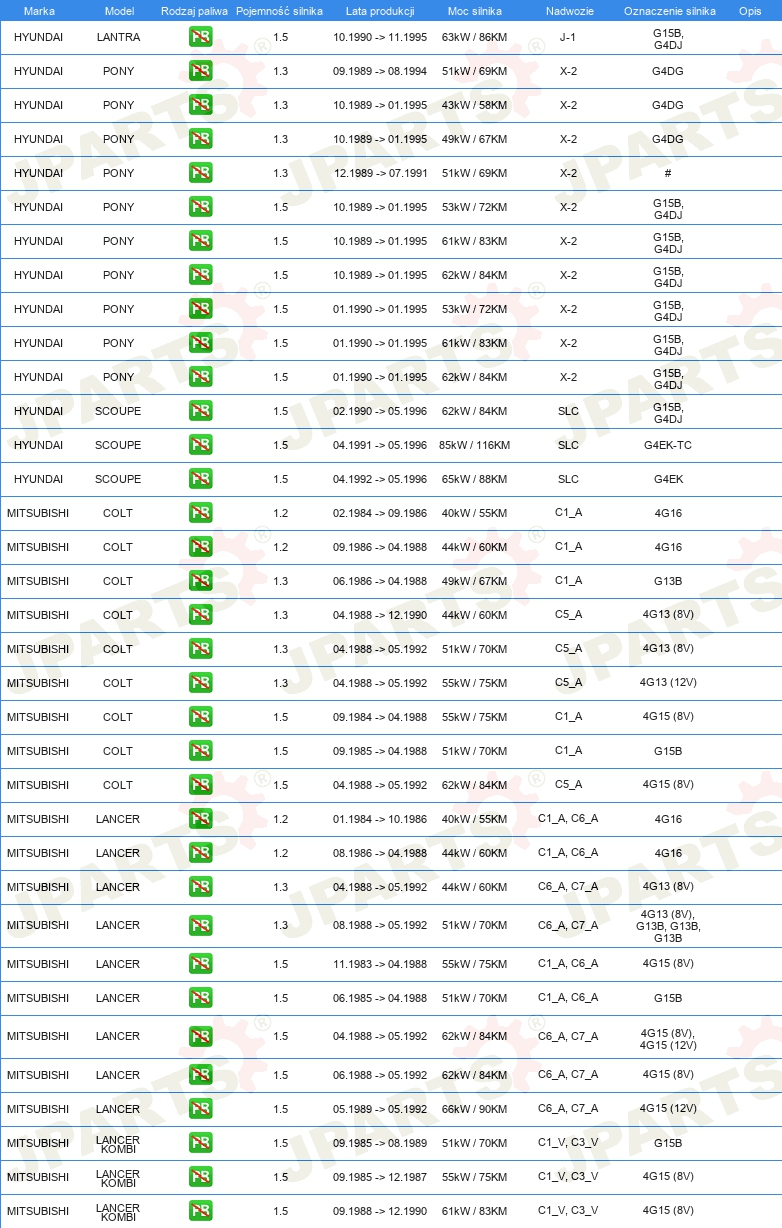Click petrol icon in Pony 12.1989 -> 07.1991 row

(200, 174)
